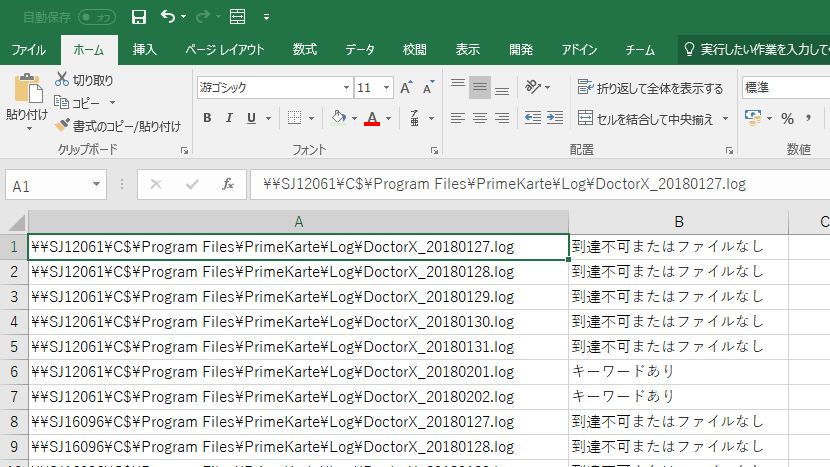Toggle middle vertical alignment
This screenshot has width=830, height=467.
[480, 87]
